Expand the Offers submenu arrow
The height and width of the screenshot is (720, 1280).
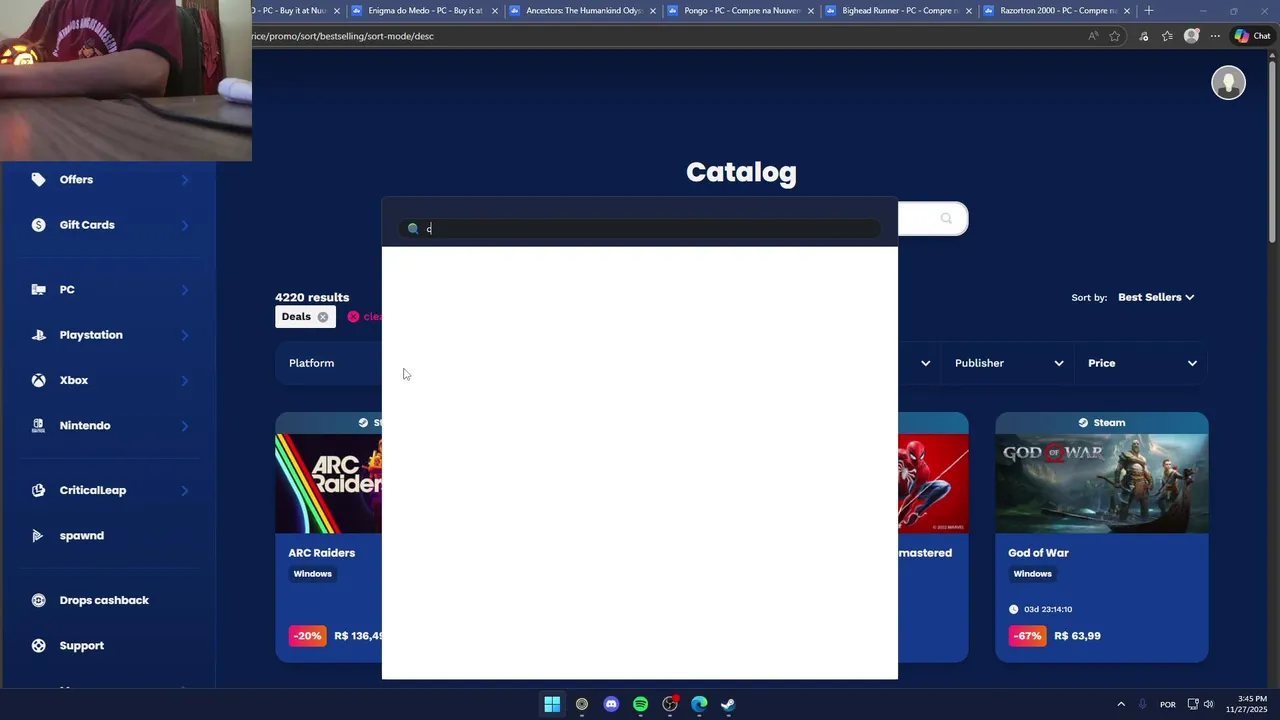pyautogui.click(x=185, y=180)
